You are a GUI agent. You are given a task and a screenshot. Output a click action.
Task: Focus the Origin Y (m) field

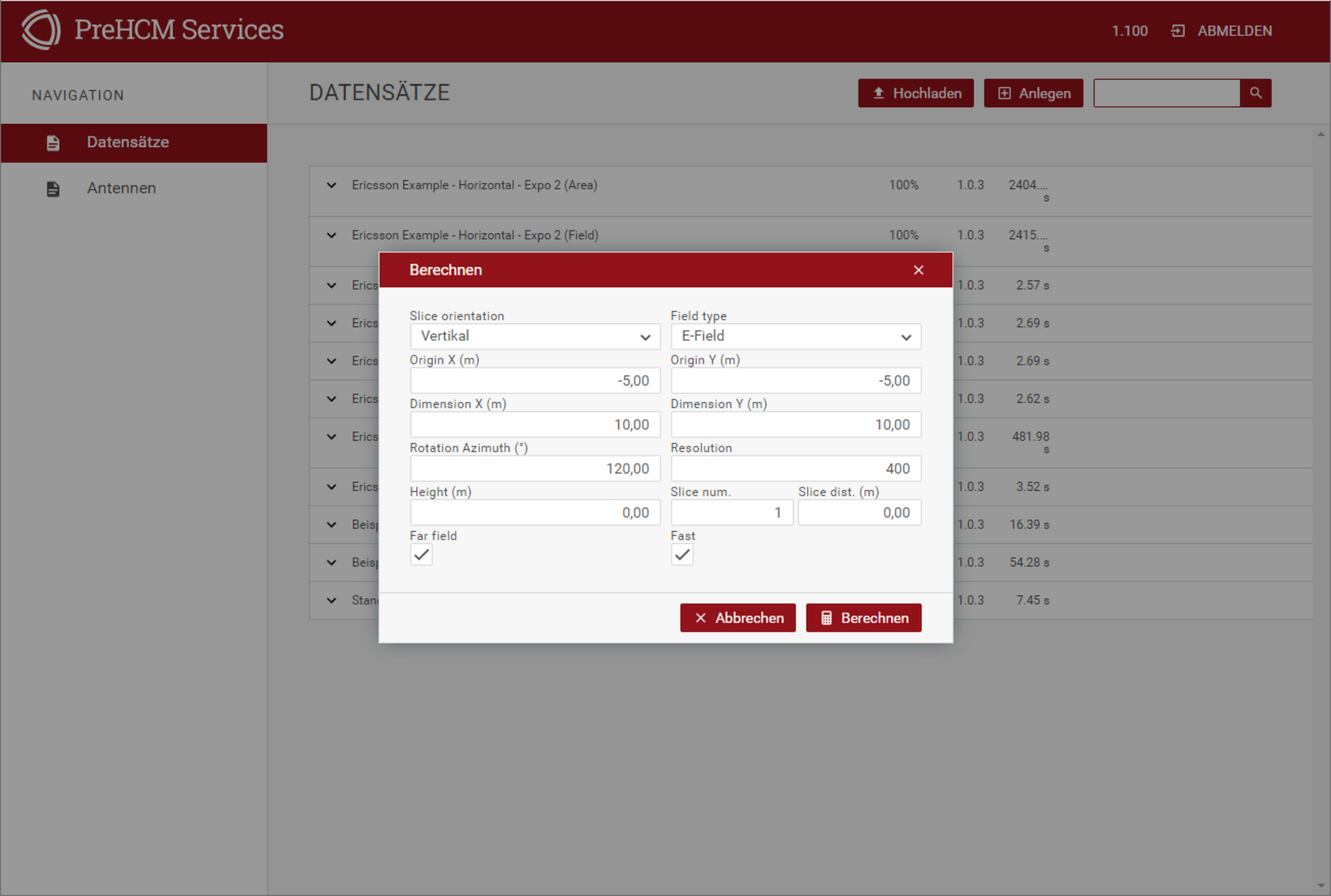(x=795, y=381)
